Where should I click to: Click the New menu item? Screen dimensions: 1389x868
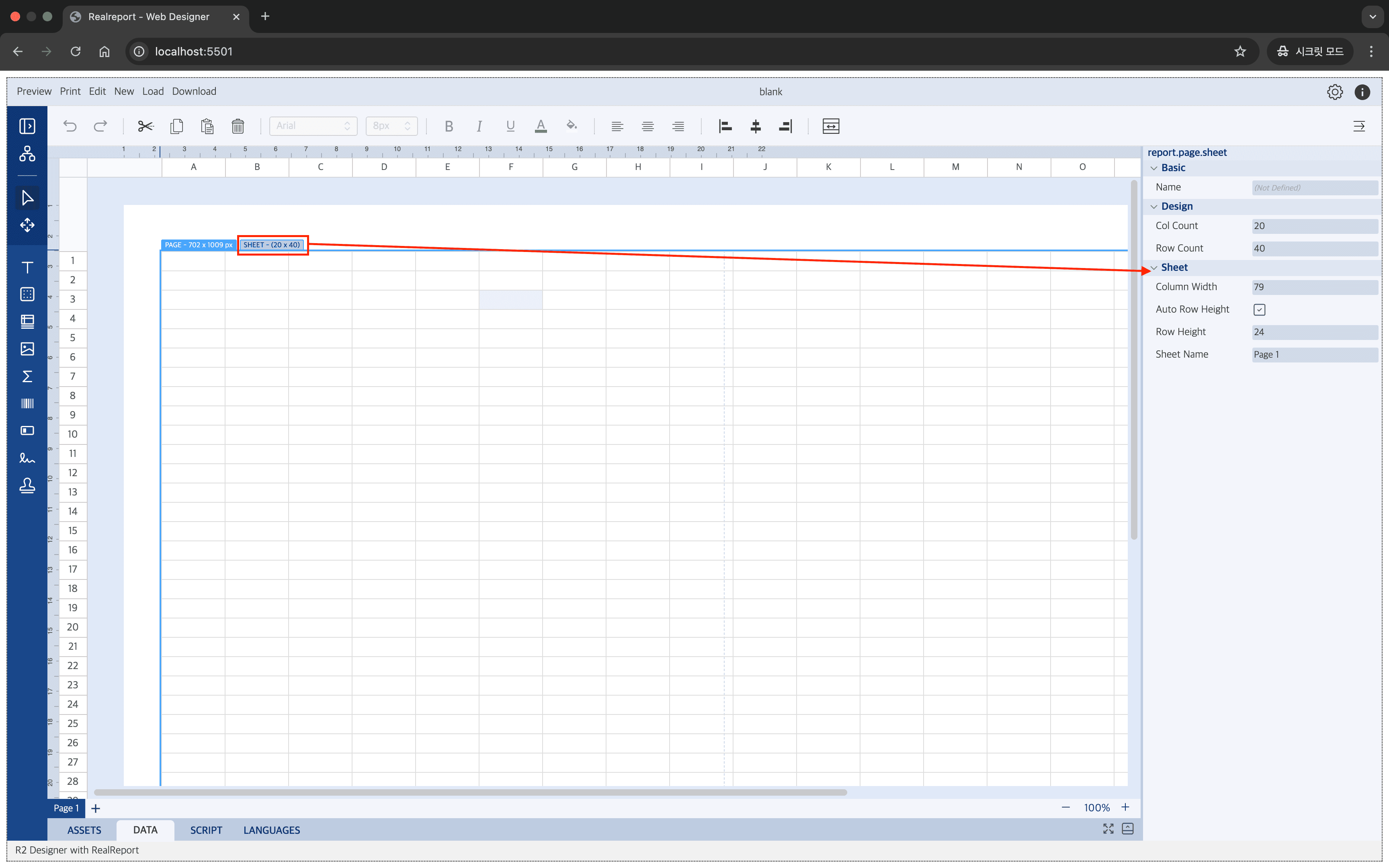(x=123, y=91)
